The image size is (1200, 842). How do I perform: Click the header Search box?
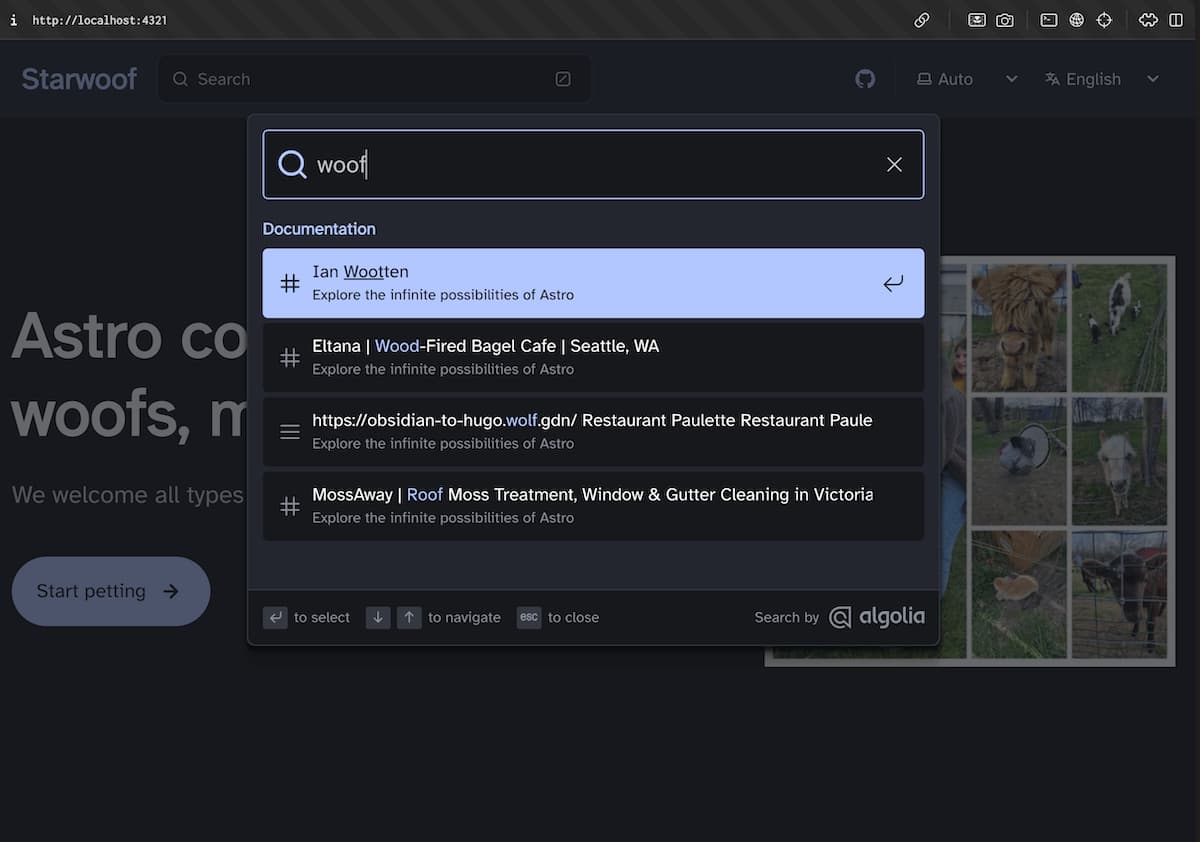coord(374,79)
